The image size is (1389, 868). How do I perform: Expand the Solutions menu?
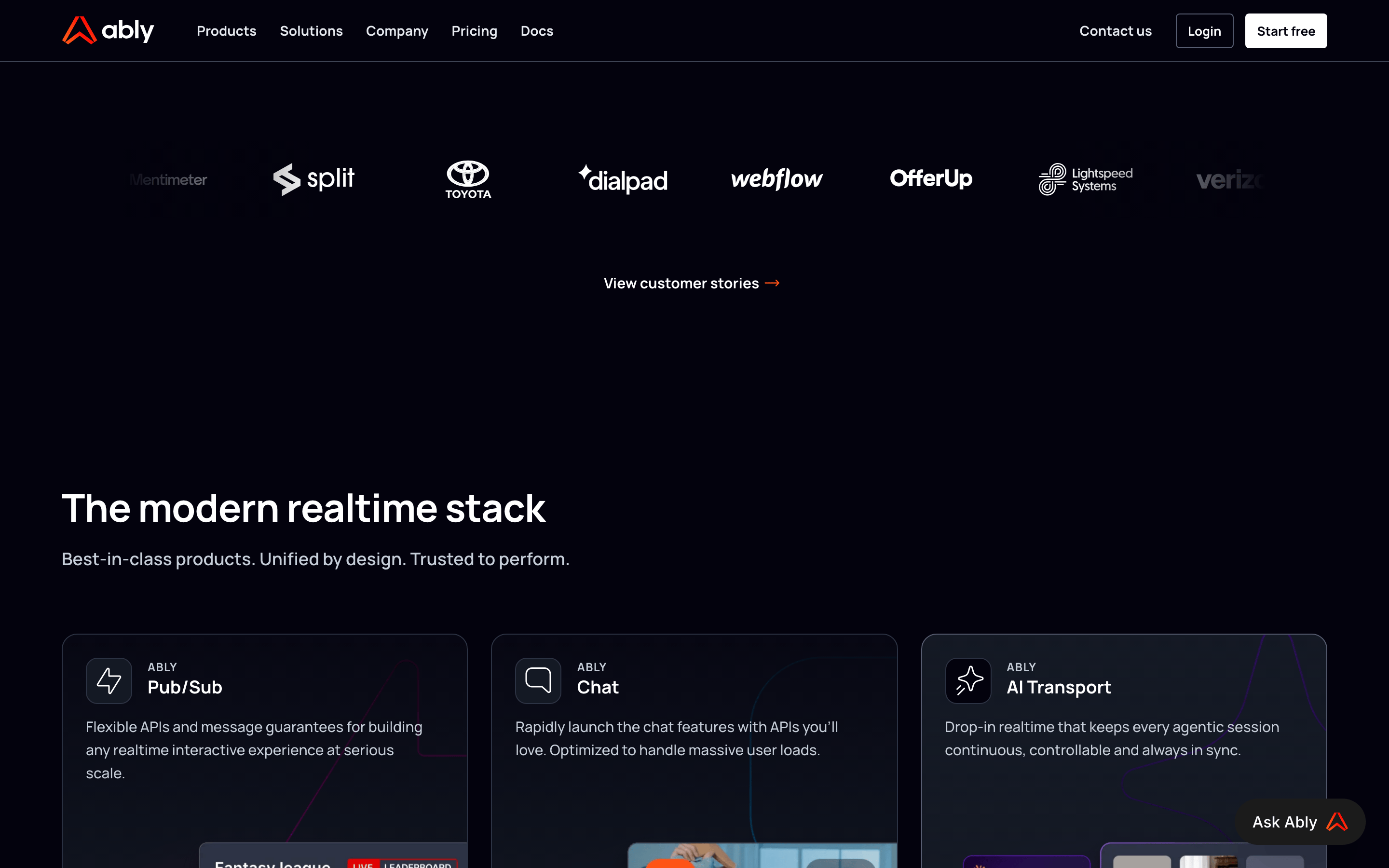(311, 31)
